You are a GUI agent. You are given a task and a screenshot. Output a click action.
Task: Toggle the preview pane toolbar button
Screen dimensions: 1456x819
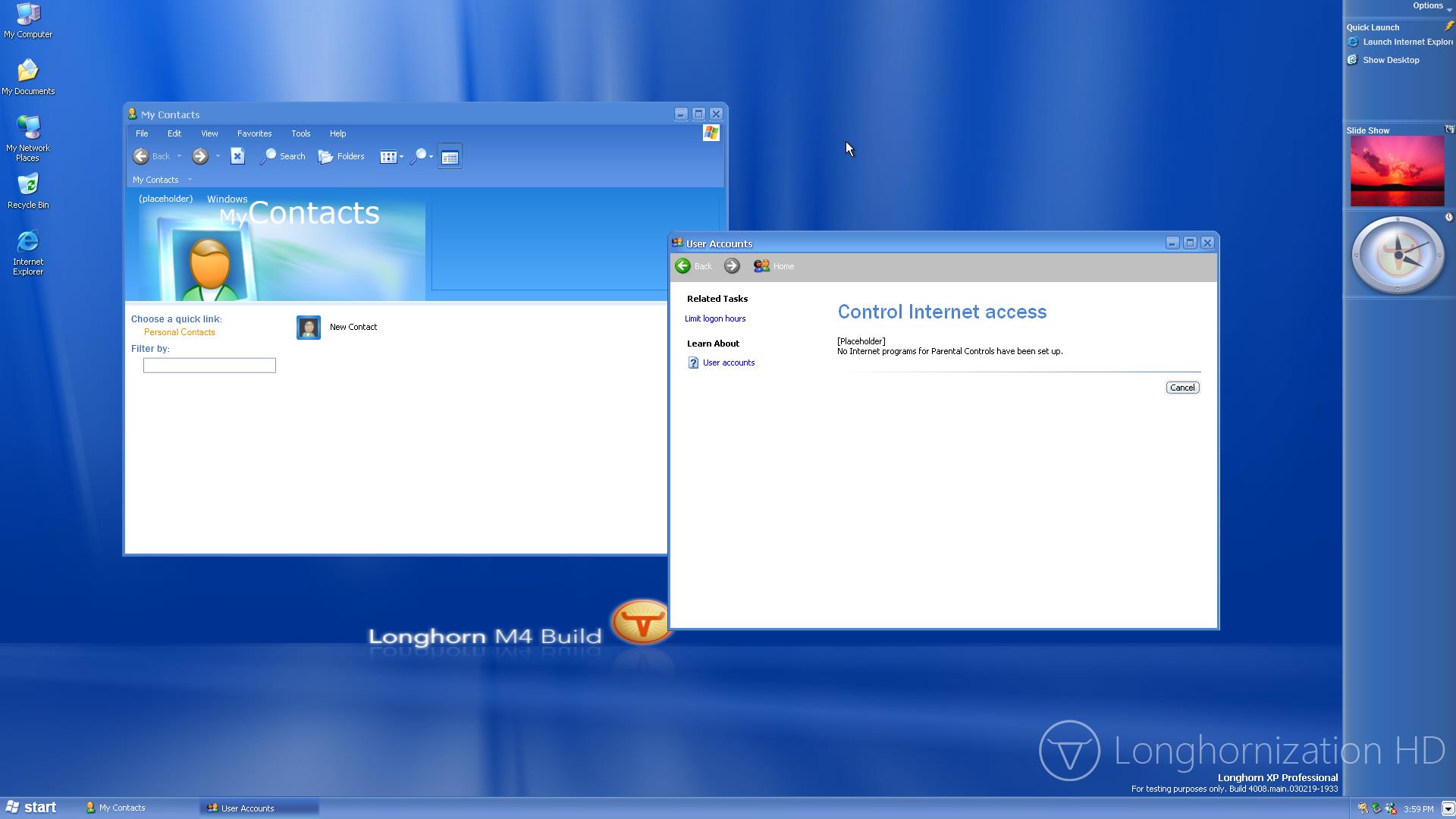pos(450,157)
